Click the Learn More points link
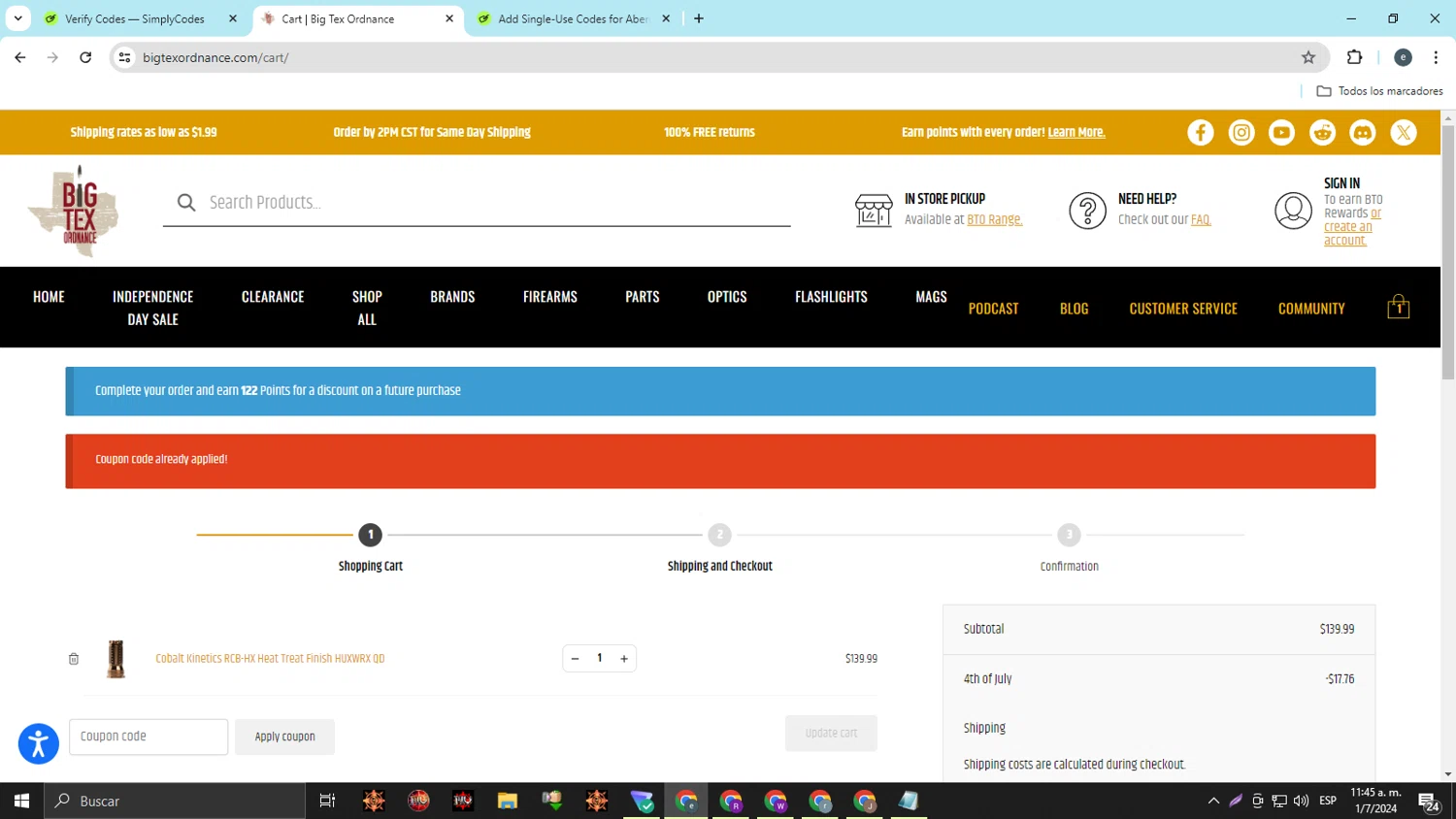 pyautogui.click(x=1076, y=132)
